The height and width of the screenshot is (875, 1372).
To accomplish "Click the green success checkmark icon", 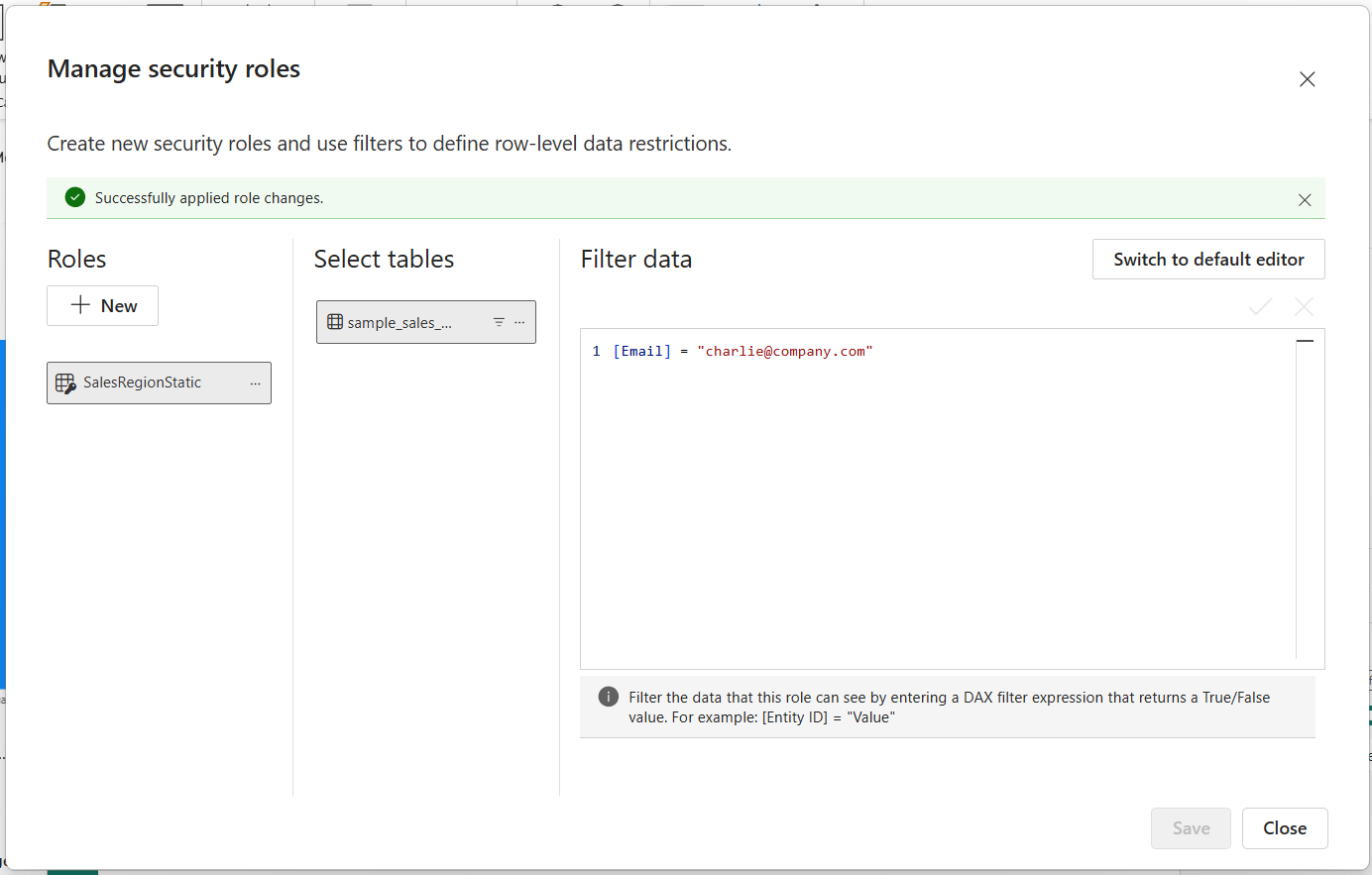I will tap(75, 198).
